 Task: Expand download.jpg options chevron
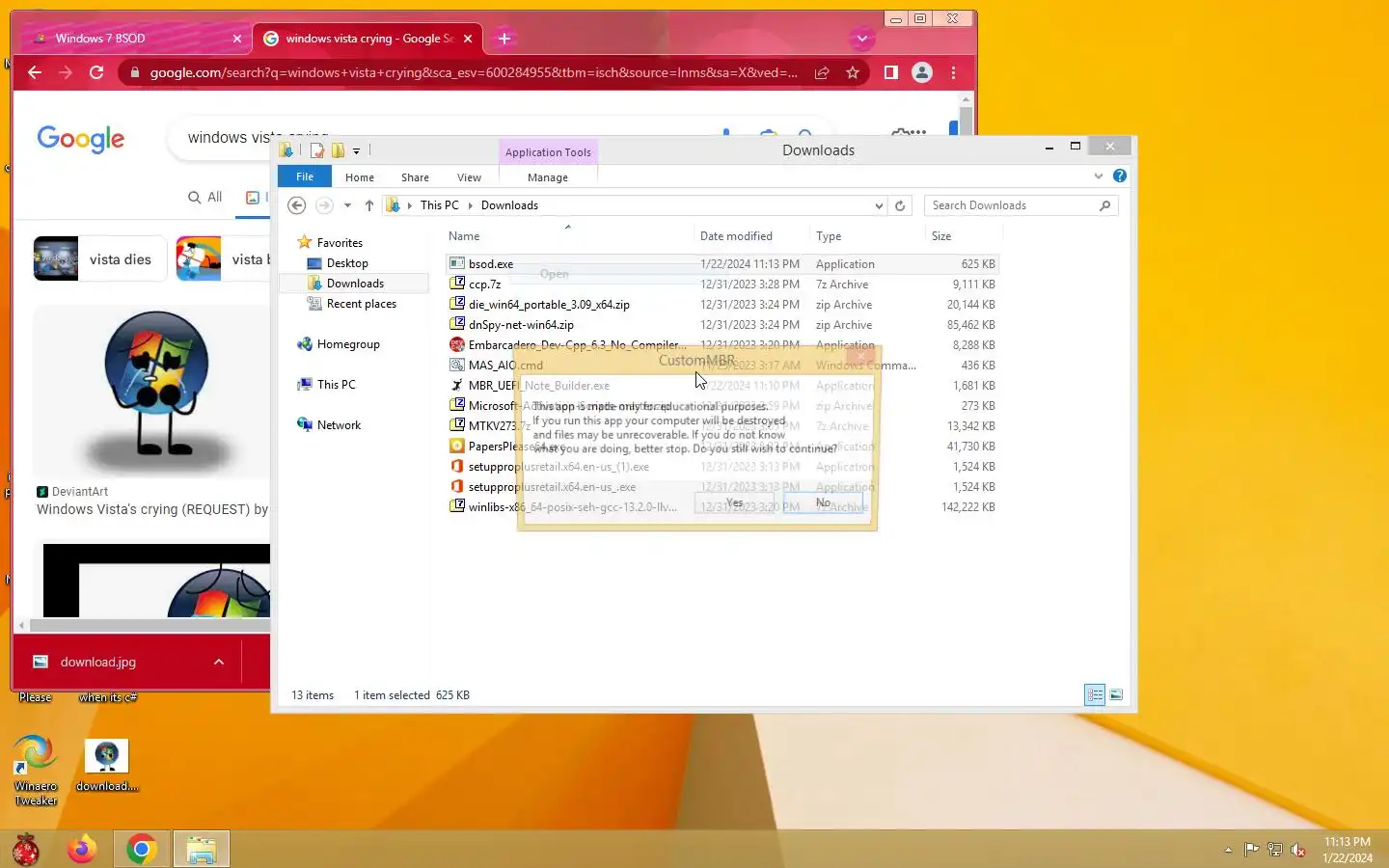219,662
